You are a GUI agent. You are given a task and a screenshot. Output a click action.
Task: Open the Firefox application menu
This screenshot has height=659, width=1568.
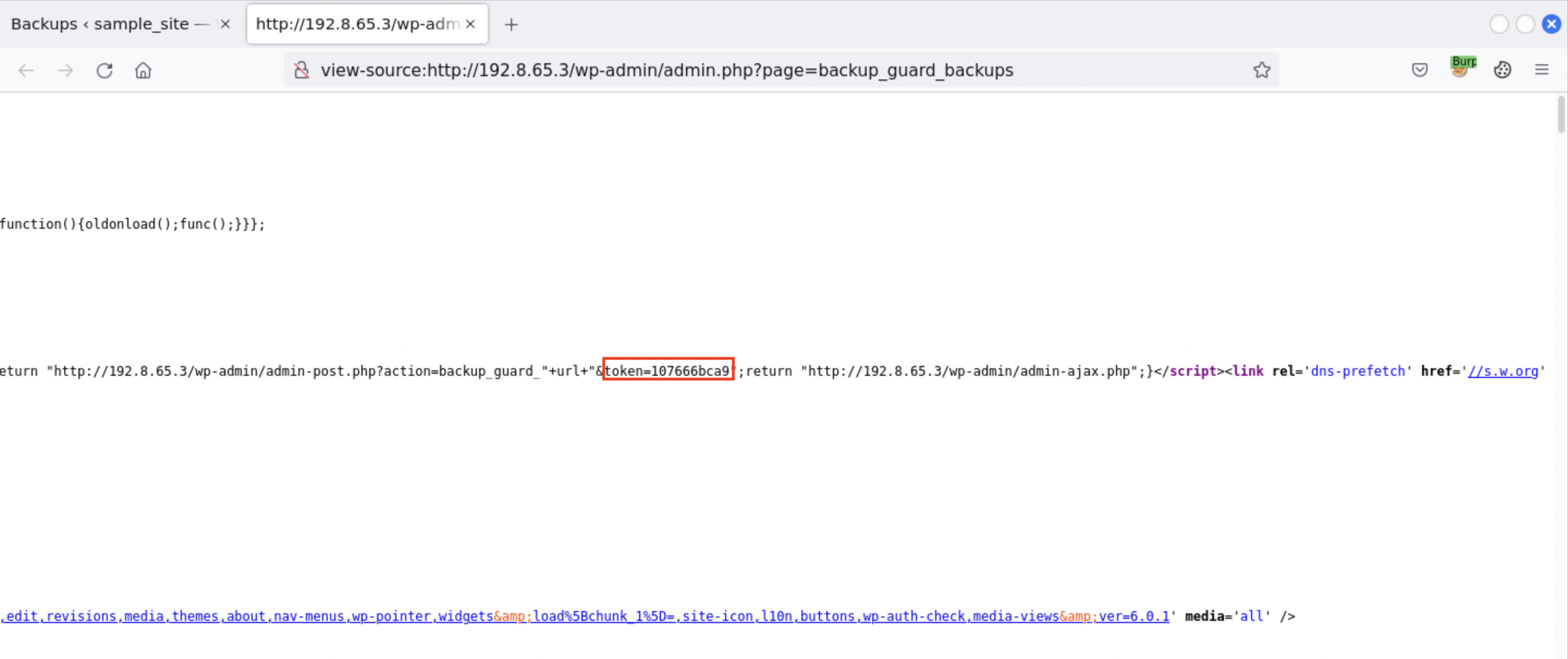tap(1542, 69)
